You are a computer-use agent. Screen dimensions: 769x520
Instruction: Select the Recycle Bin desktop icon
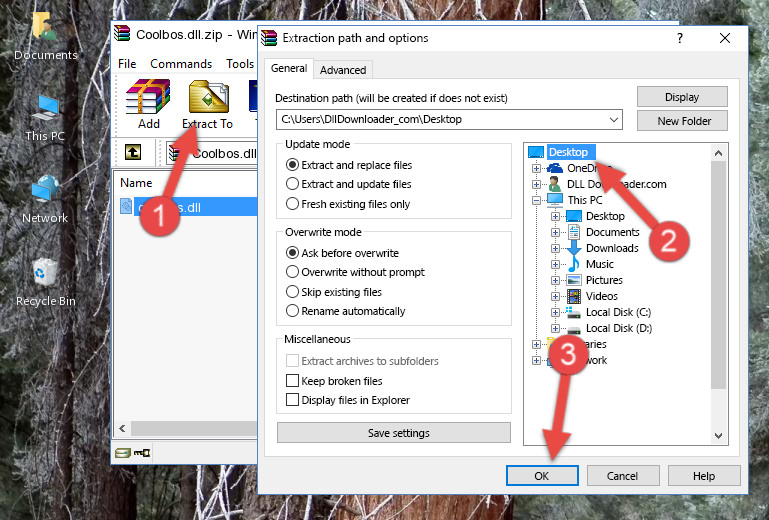45,272
